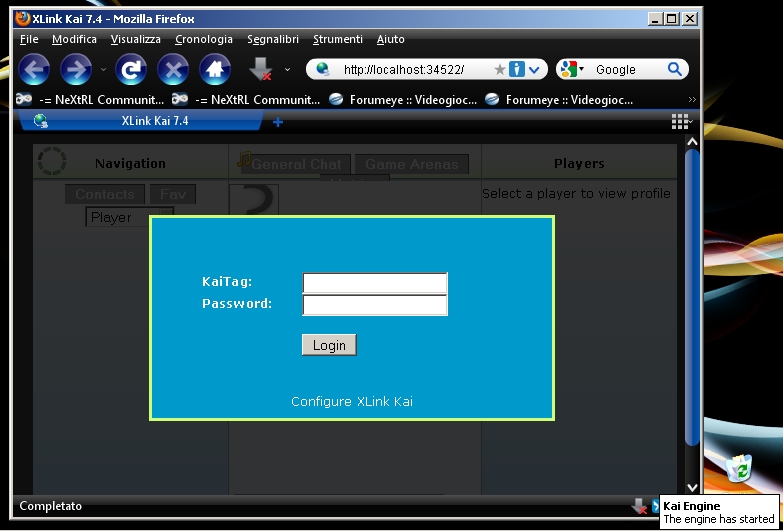Maximize the Firefox window
This screenshot has width=783, height=532.
point(672,19)
